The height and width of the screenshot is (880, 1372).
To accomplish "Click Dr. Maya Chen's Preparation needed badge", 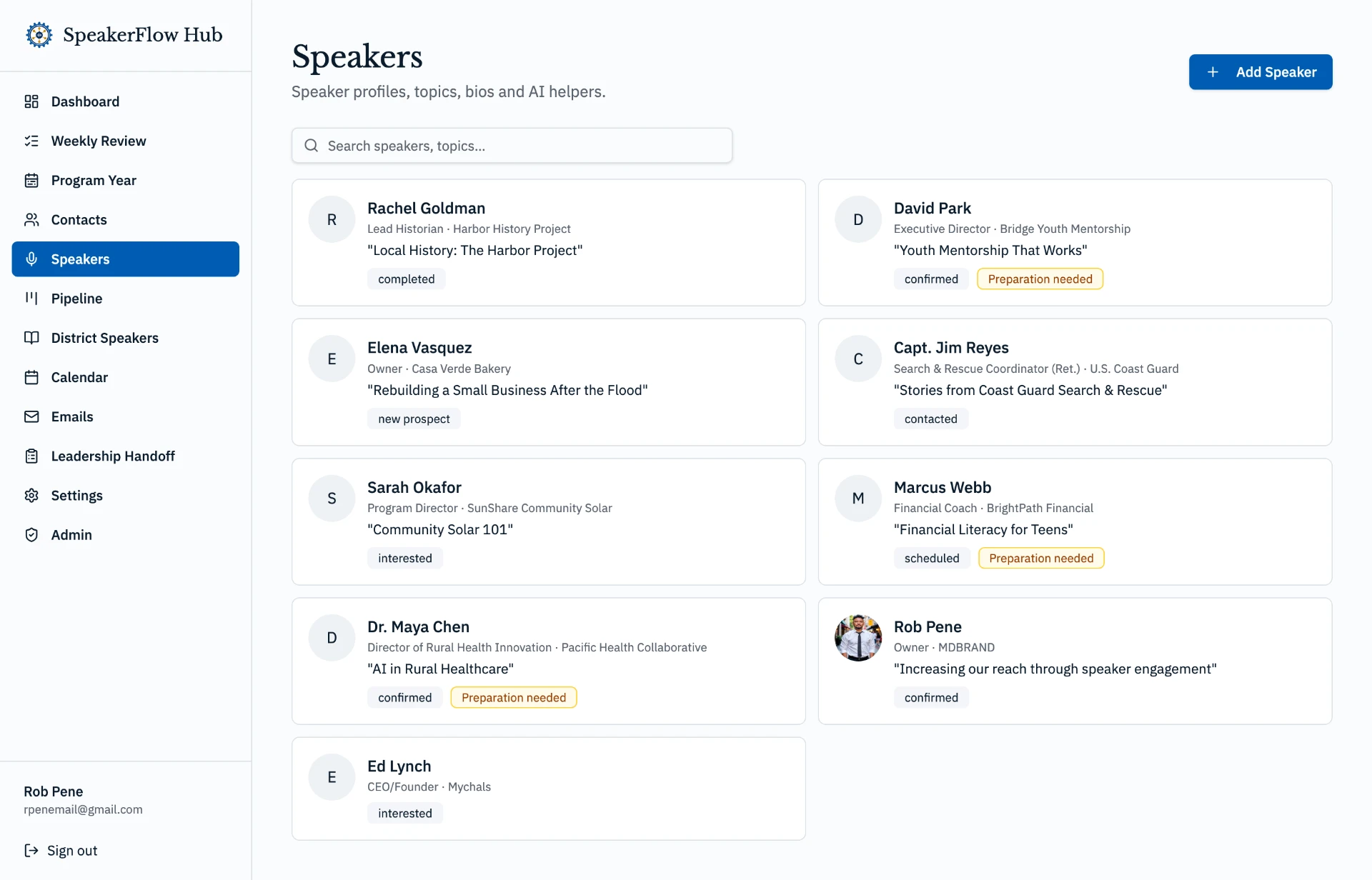I will 514,697.
